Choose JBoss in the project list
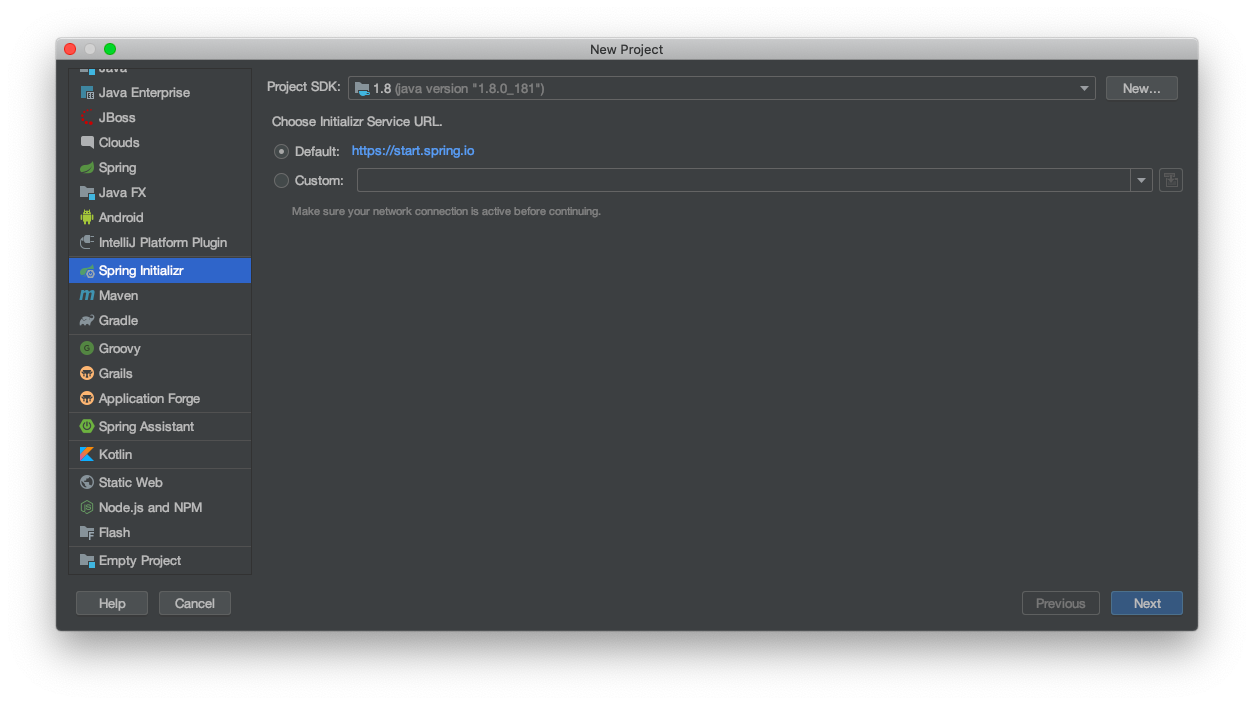 (x=160, y=118)
